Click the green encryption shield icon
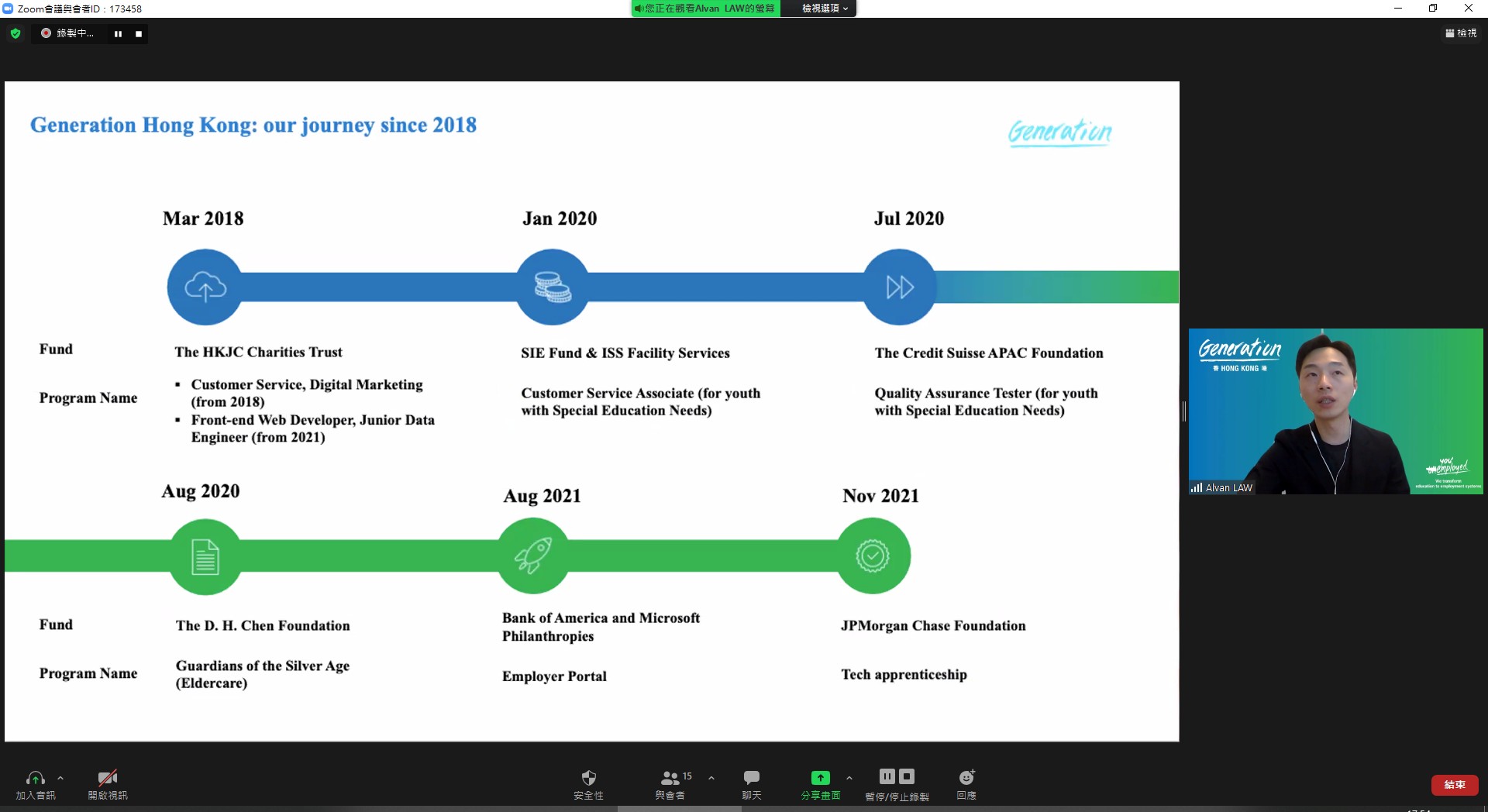 tap(15, 33)
